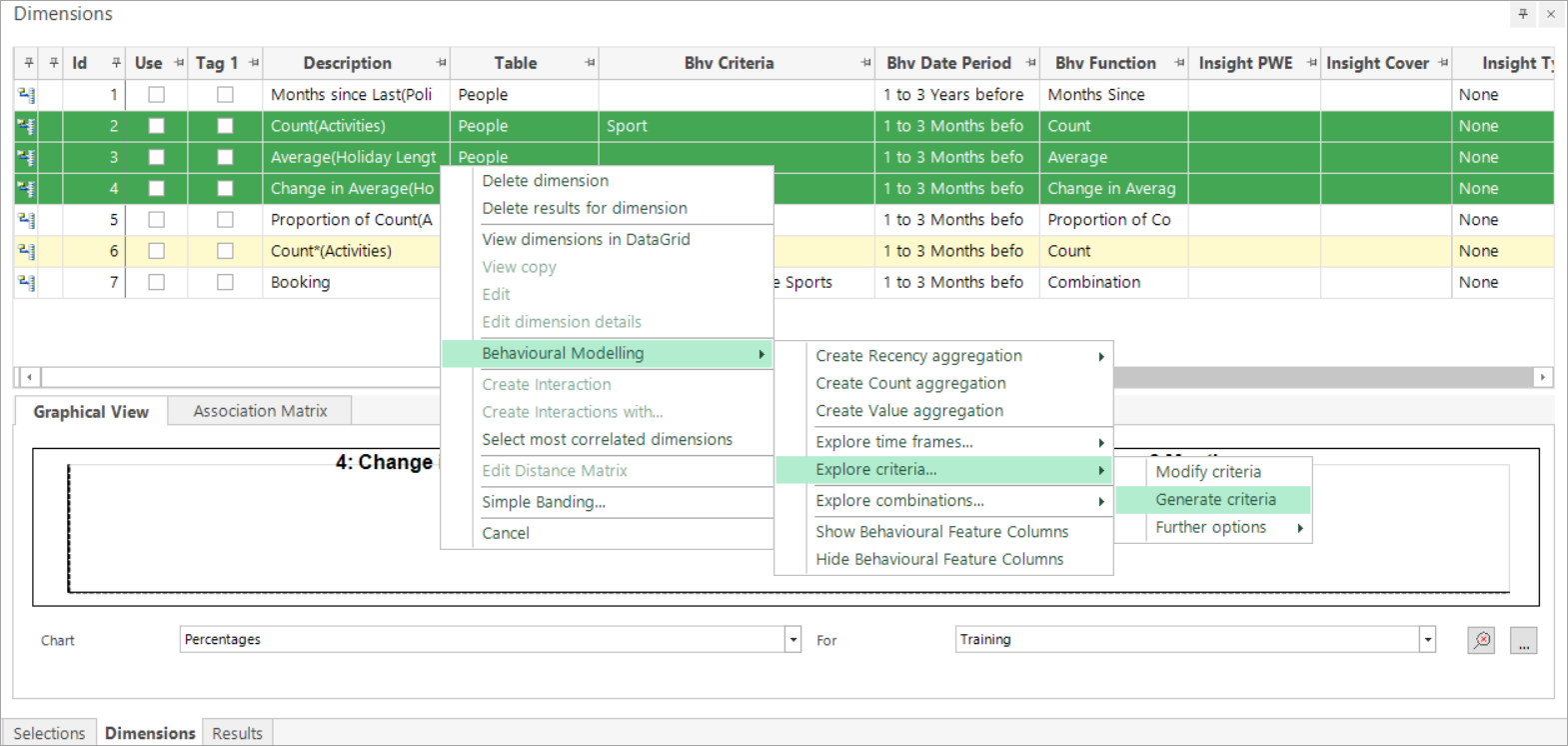1568x746 pixels.
Task: Pin the Dimensions panel with pushpin icon
Action: (x=1523, y=14)
